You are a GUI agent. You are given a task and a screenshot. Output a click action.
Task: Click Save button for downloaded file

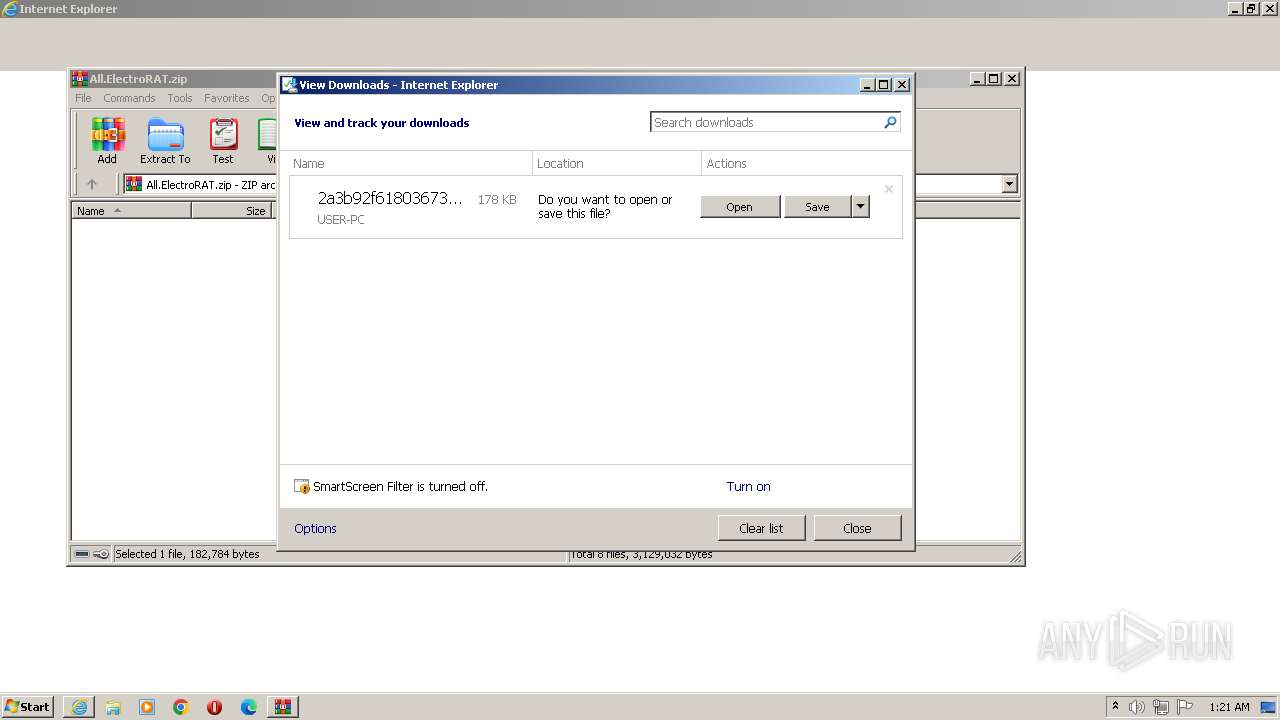[817, 207]
